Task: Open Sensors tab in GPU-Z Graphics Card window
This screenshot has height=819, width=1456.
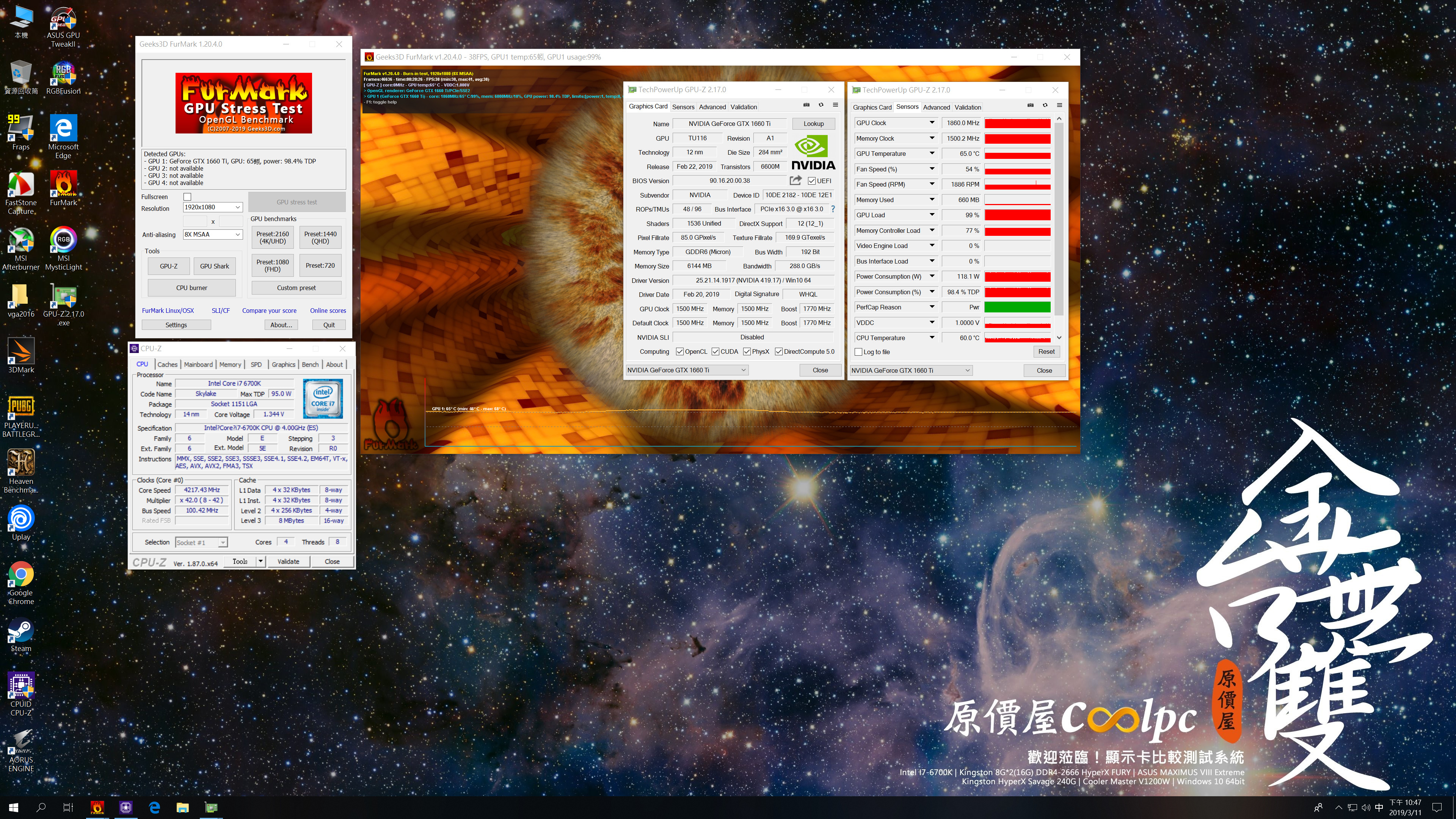Action: click(x=683, y=107)
